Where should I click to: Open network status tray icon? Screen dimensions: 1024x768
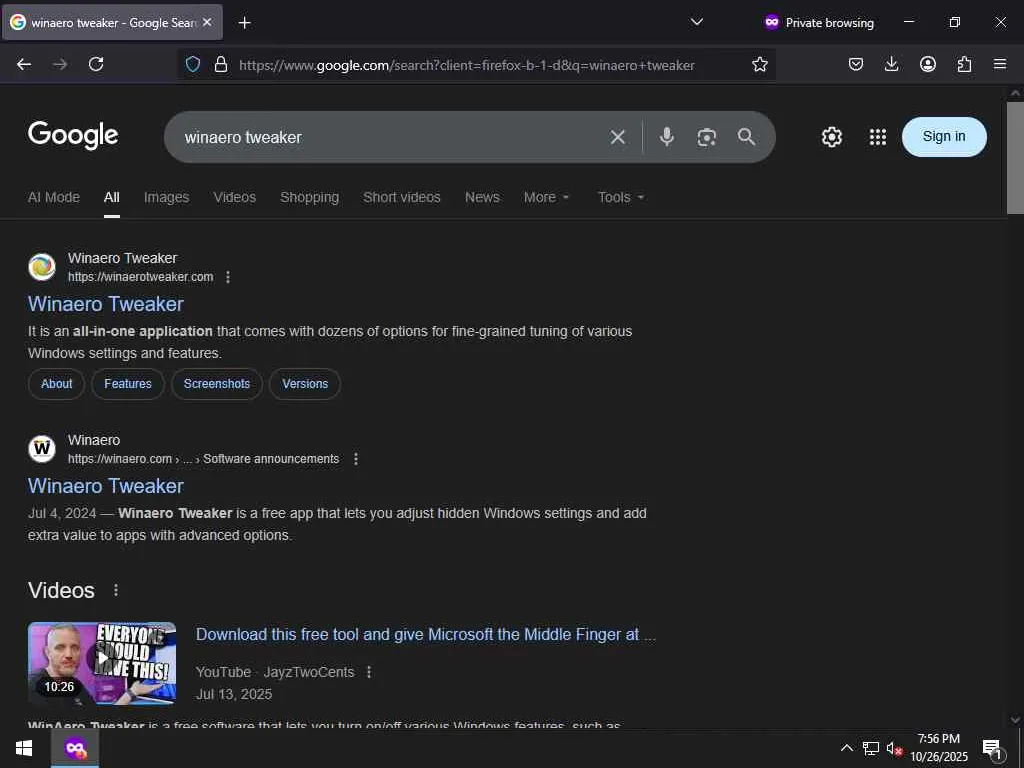(871, 748)
